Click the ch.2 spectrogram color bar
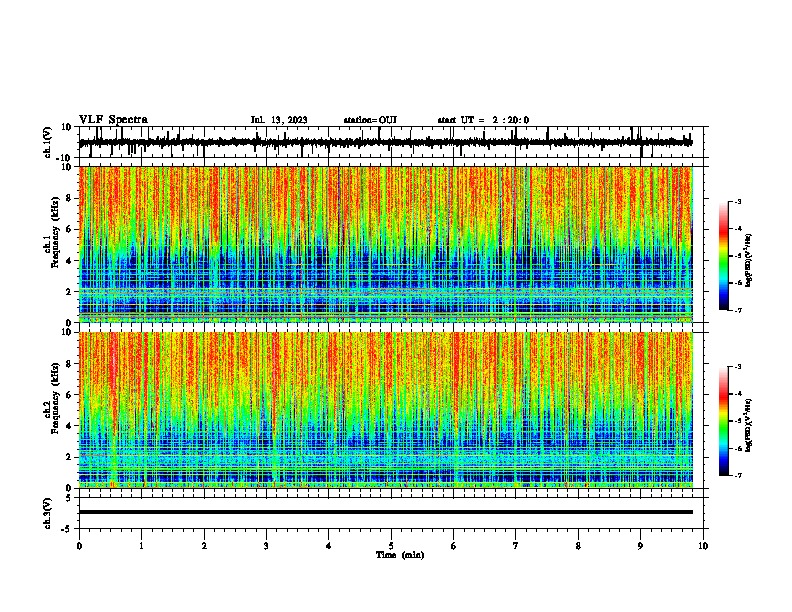 (723, 421)
